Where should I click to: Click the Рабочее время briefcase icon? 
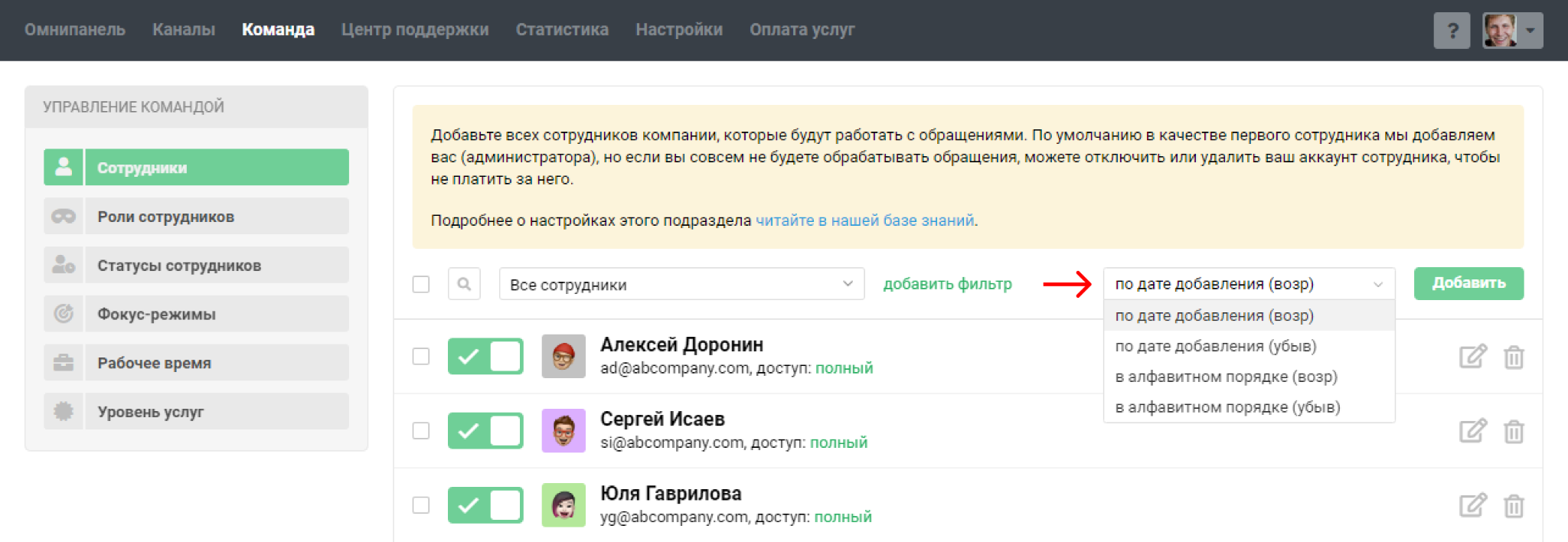64,363
